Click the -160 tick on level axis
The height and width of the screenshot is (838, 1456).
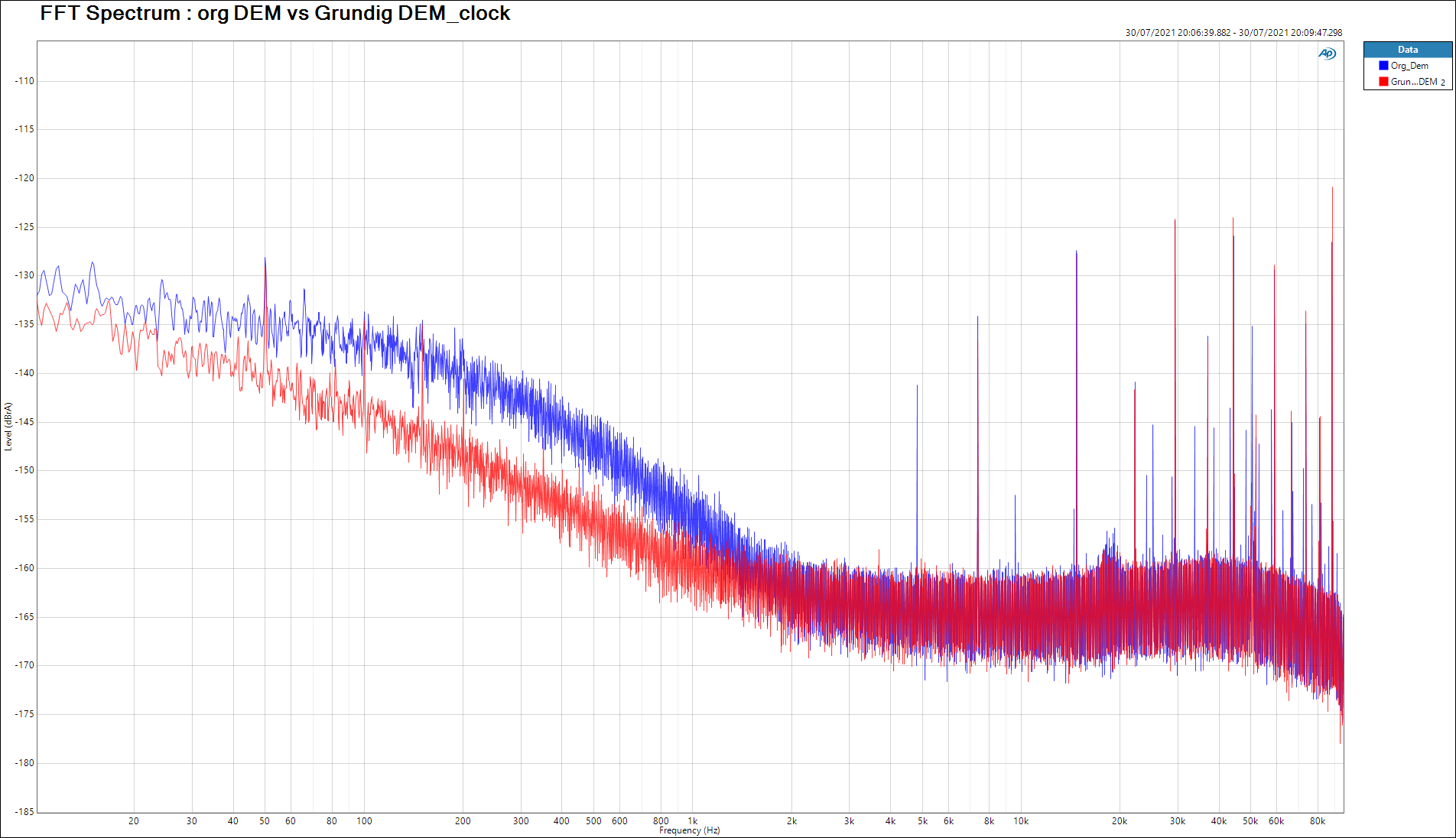24,568
